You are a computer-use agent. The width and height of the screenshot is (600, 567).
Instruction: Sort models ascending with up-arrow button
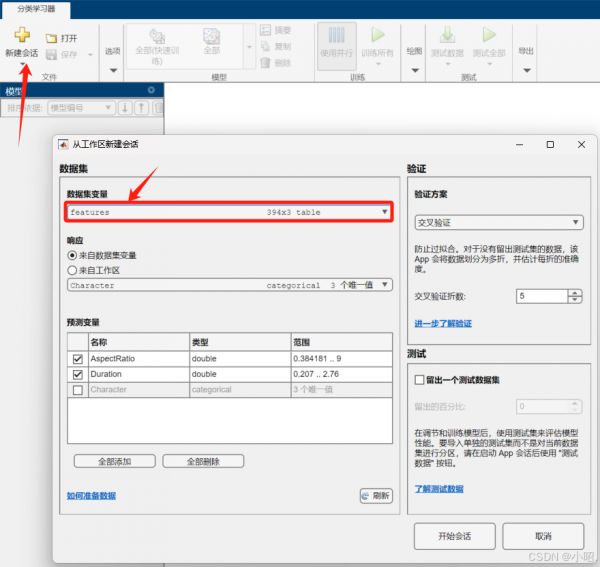pos(141,108)
